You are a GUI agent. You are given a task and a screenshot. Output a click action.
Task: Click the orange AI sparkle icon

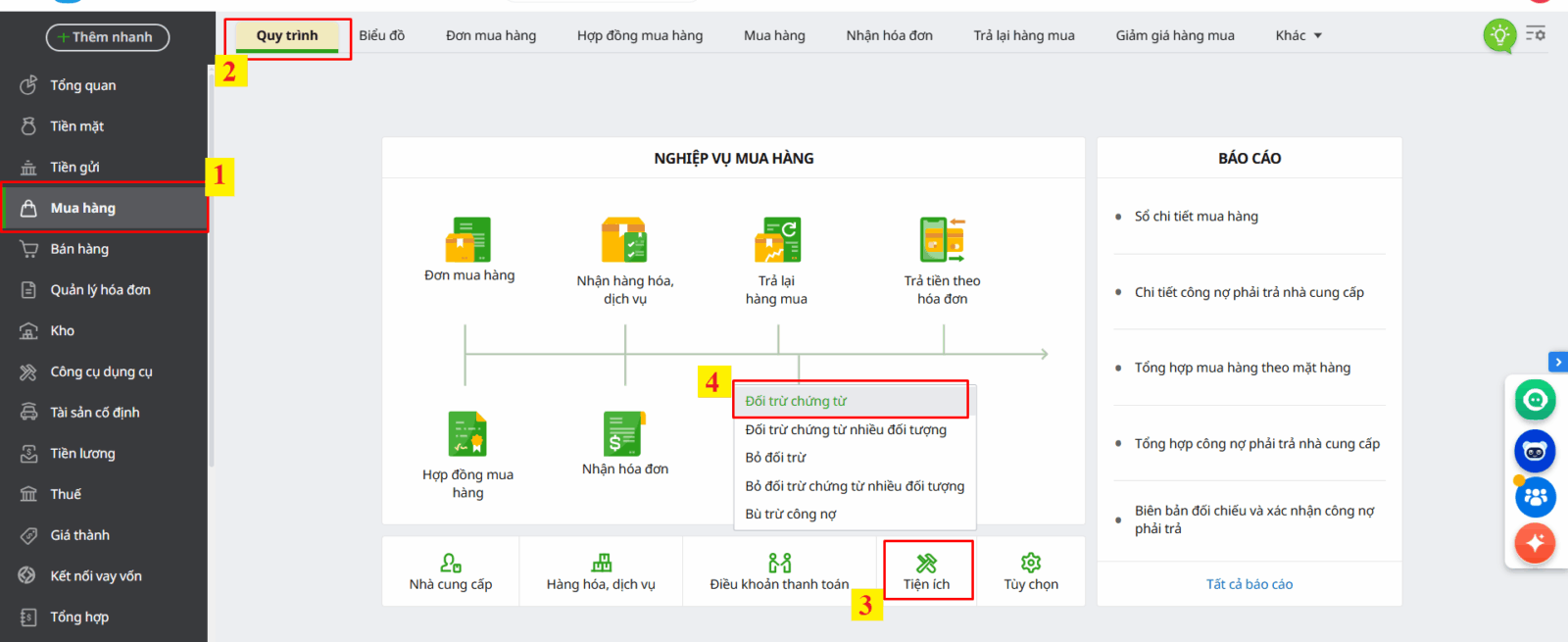[1535, 542]
